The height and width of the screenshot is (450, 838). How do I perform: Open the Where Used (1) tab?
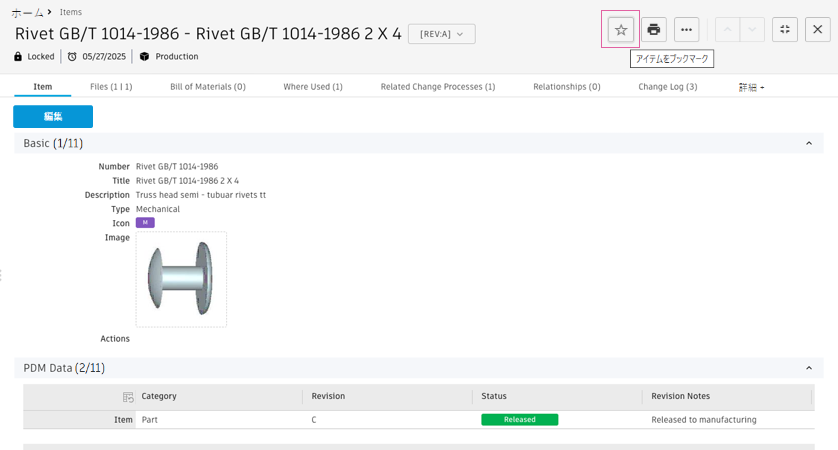pos(313,87)
